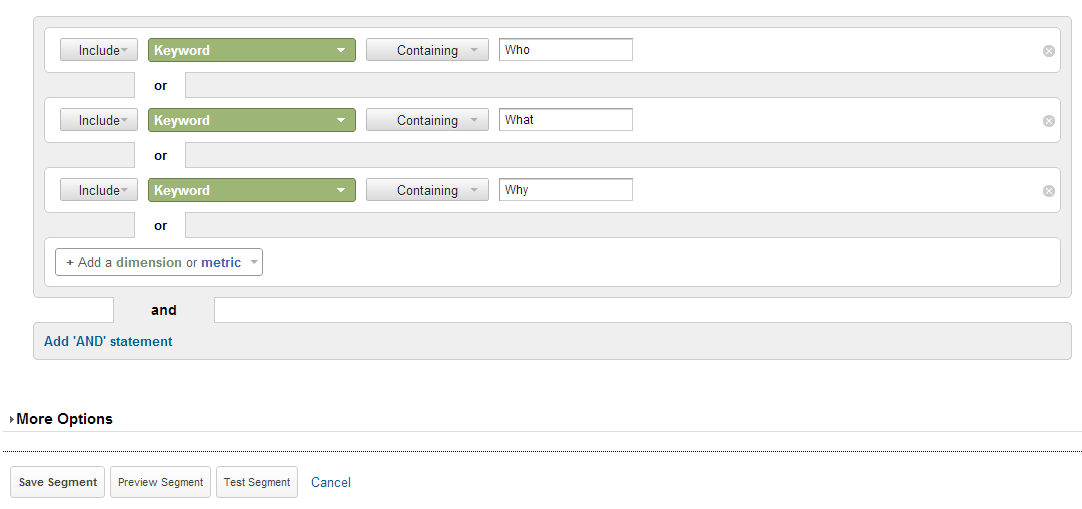Remove the 'Why' keyword condition
1082x509 pixels.
[x=1049, y=191]
